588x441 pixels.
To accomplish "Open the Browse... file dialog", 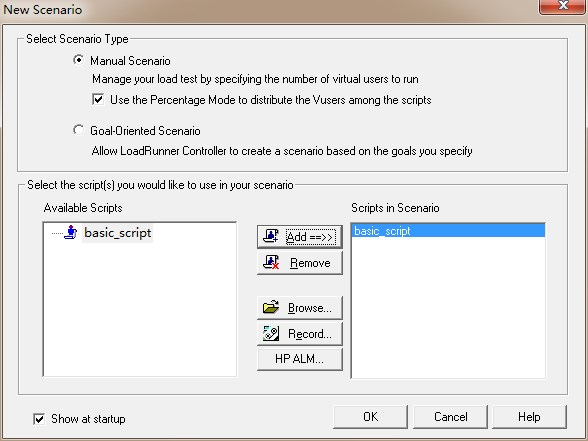I will (x=300, y=308).
